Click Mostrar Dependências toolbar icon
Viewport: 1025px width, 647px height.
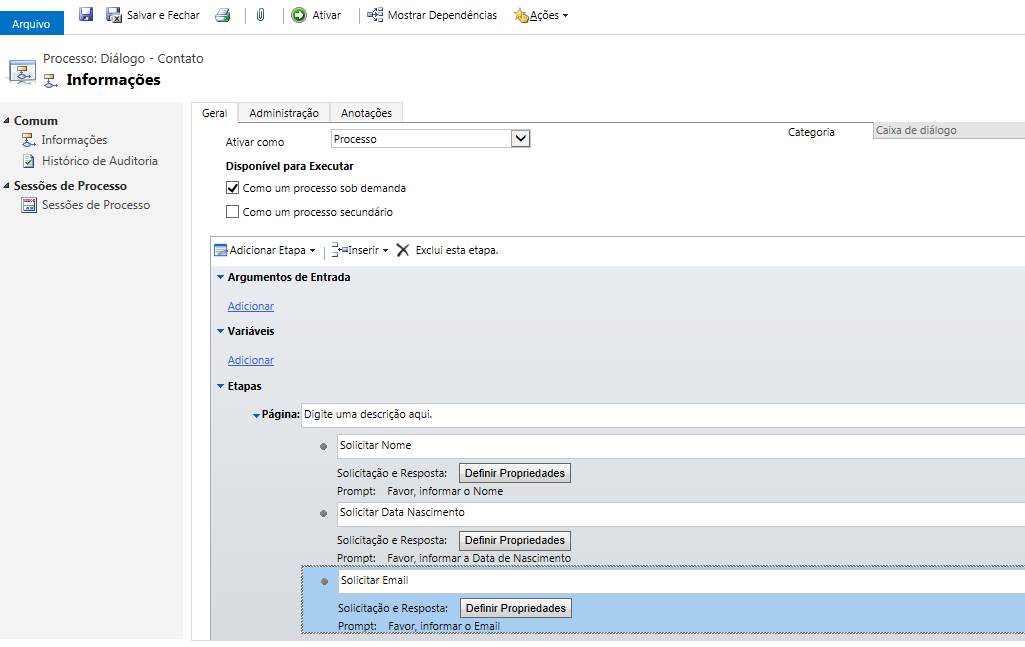(x=375, y=15)
